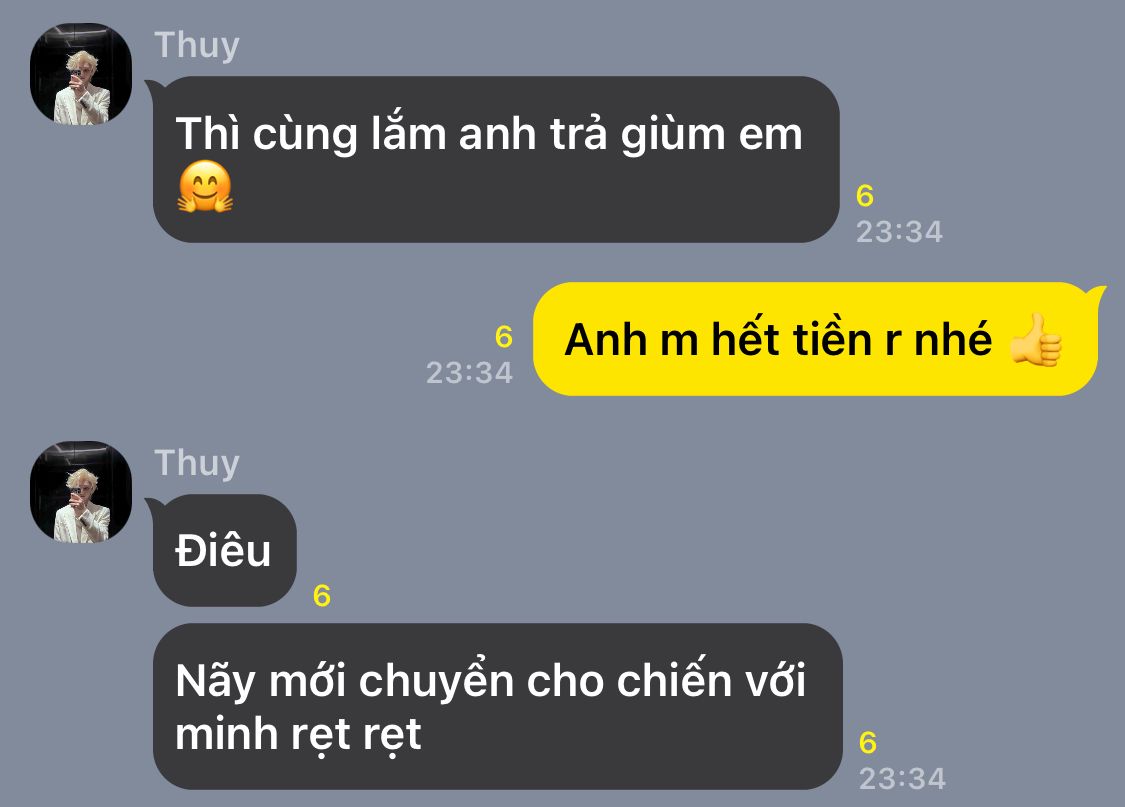
Task: Open Thuy's profile picture in the first message
Action: pos(81,74)
